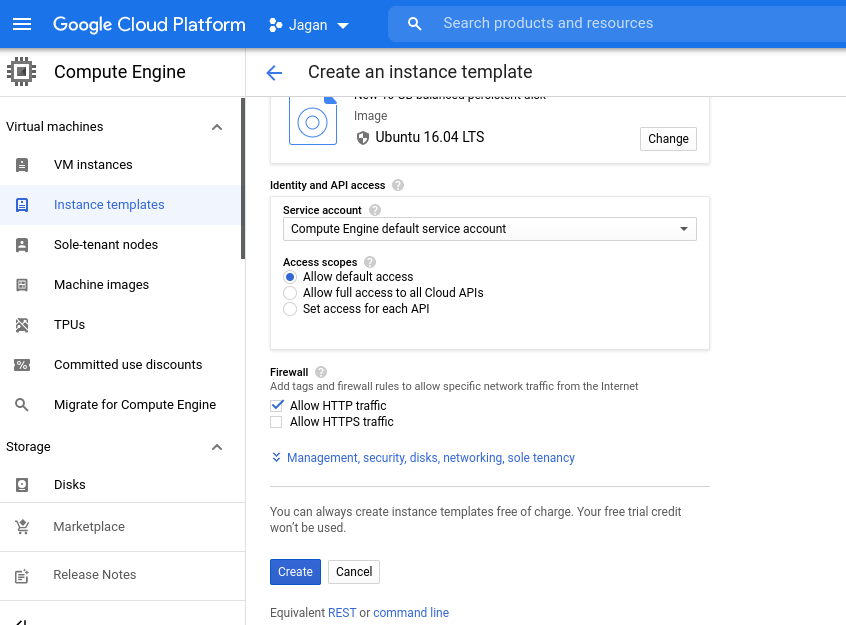Click the shield icon beside Ubuntu 16.04 LTS

point(363,138)
